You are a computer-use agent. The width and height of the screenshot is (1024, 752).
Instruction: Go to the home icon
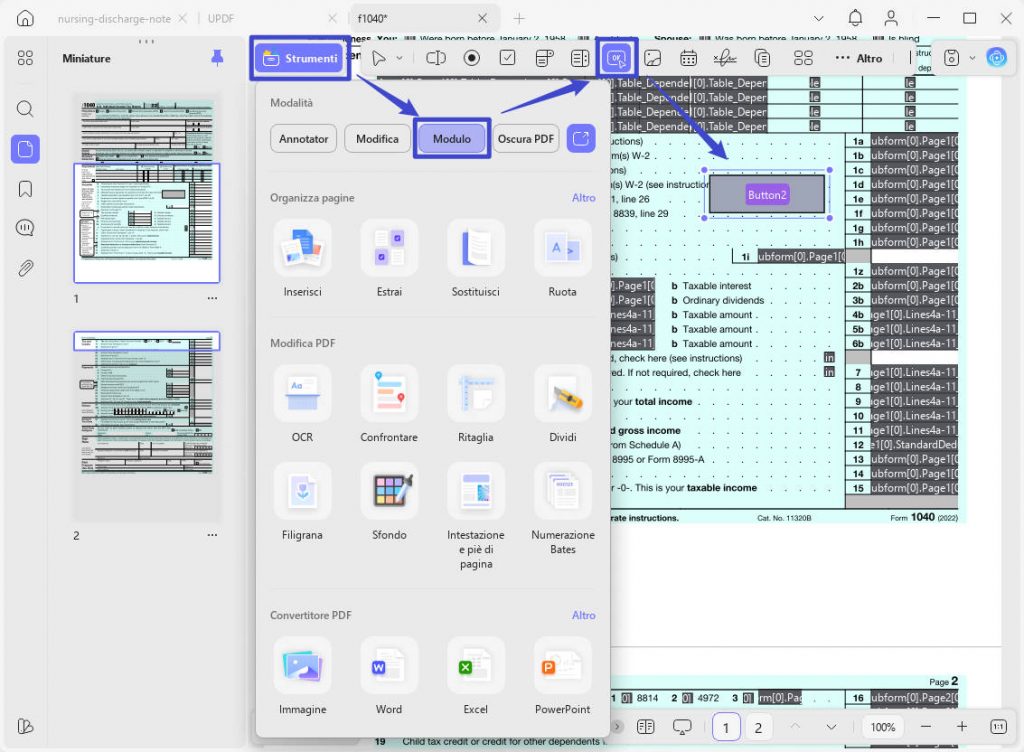[x=25, y=18]
